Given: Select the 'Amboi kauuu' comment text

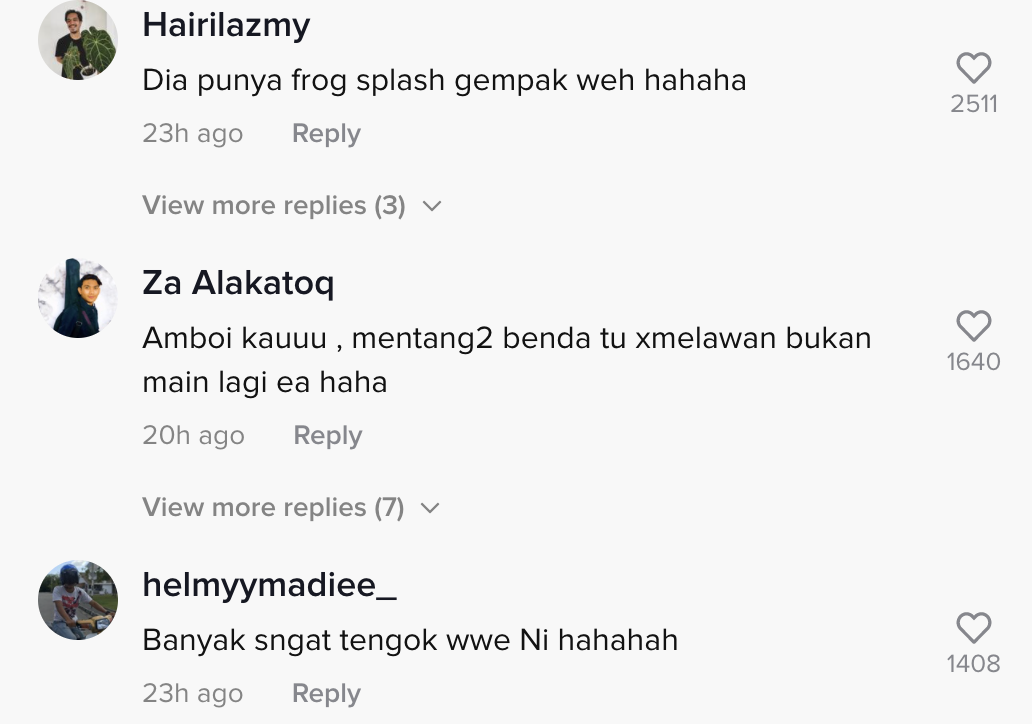Looking at the screenshot, I should tap(507, 360).
